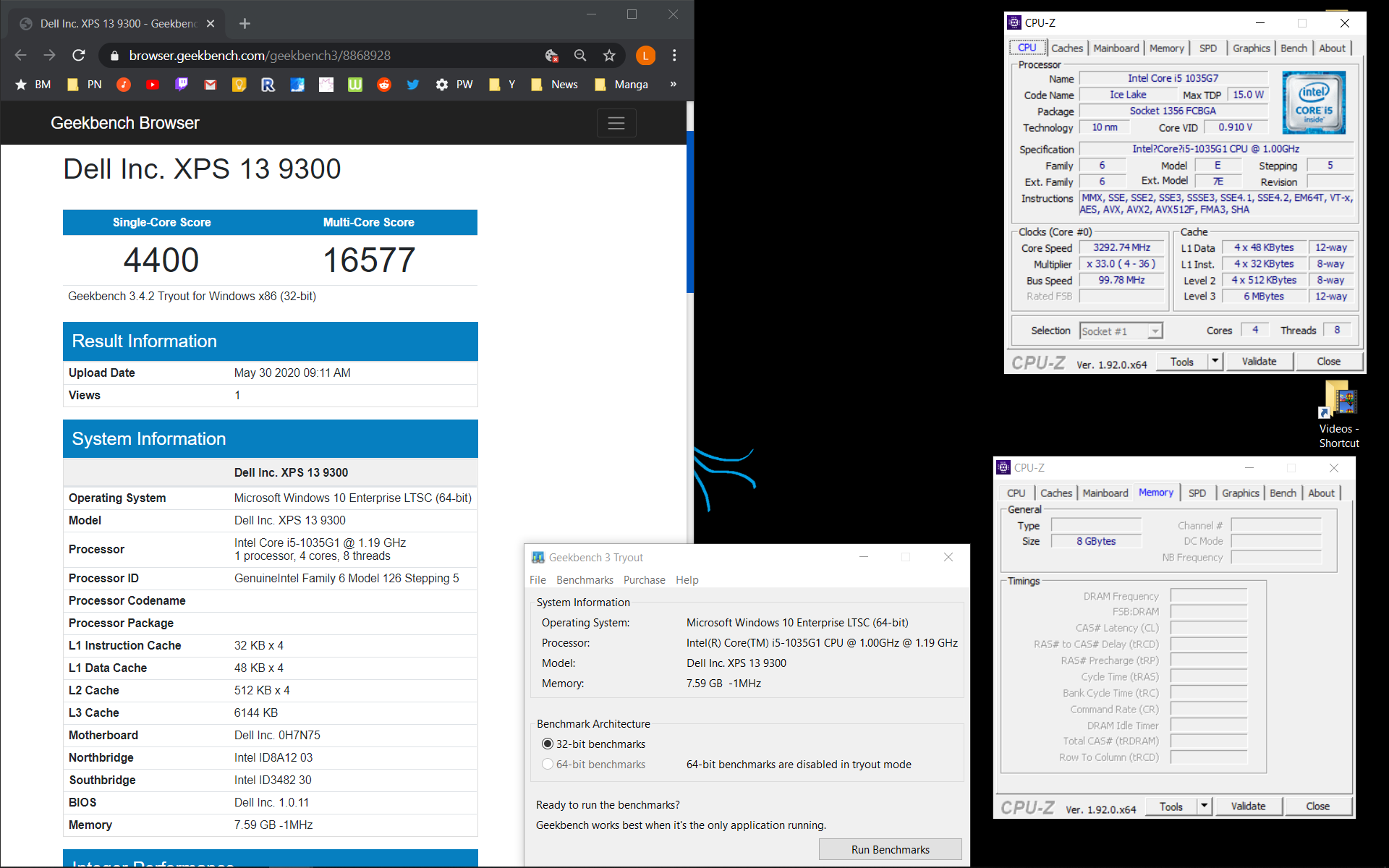The image size is (1389, 868).
Task: Open the News bookmarks folder
Action: click(554, 85)
